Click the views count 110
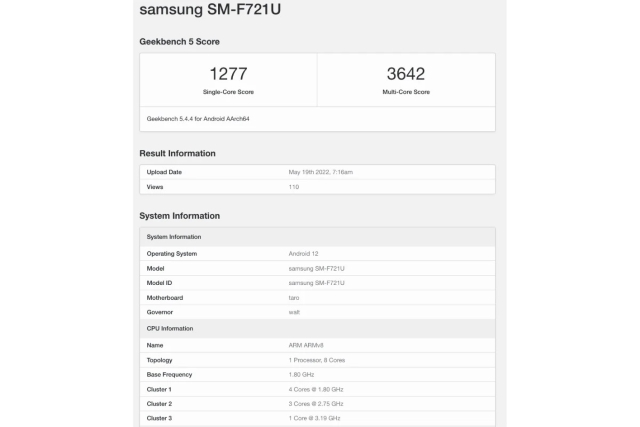Viewport: 640px width, 427px height. 293,187
